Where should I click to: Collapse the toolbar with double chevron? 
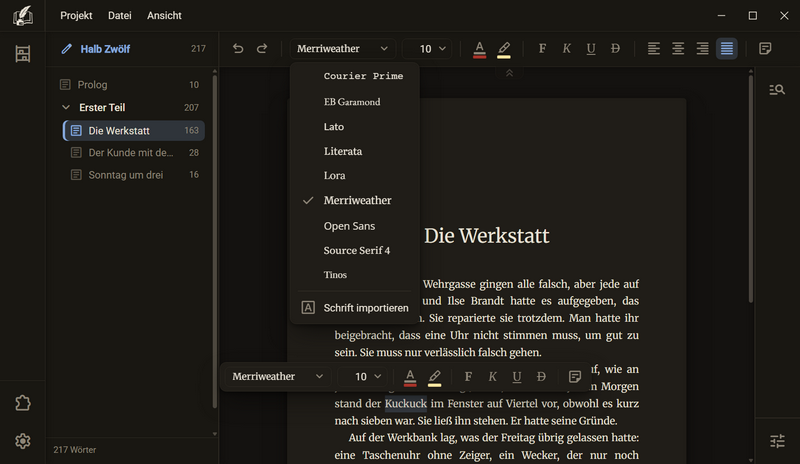coord(509,74)
